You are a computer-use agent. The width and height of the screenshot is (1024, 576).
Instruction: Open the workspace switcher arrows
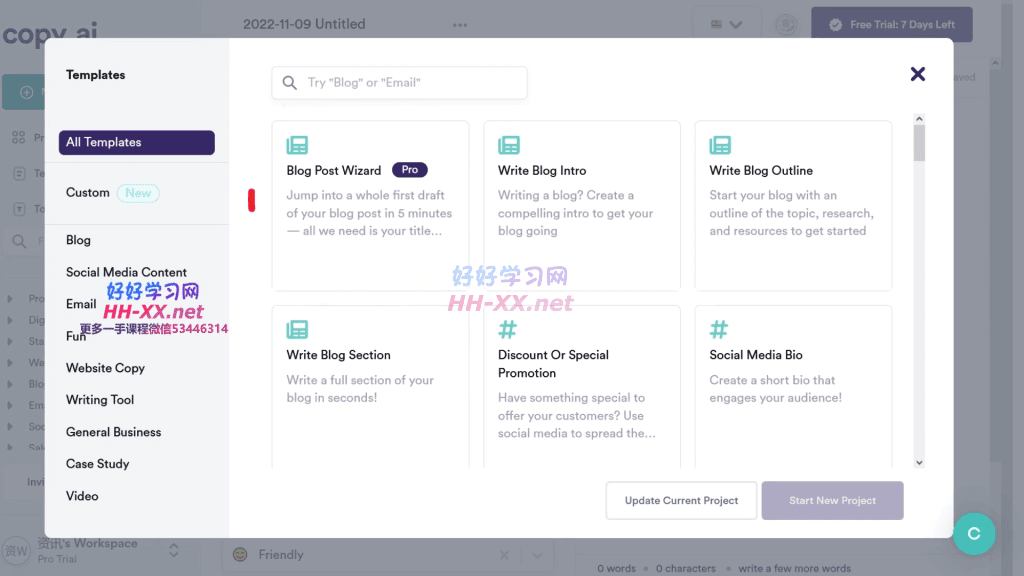click(174, 550)
